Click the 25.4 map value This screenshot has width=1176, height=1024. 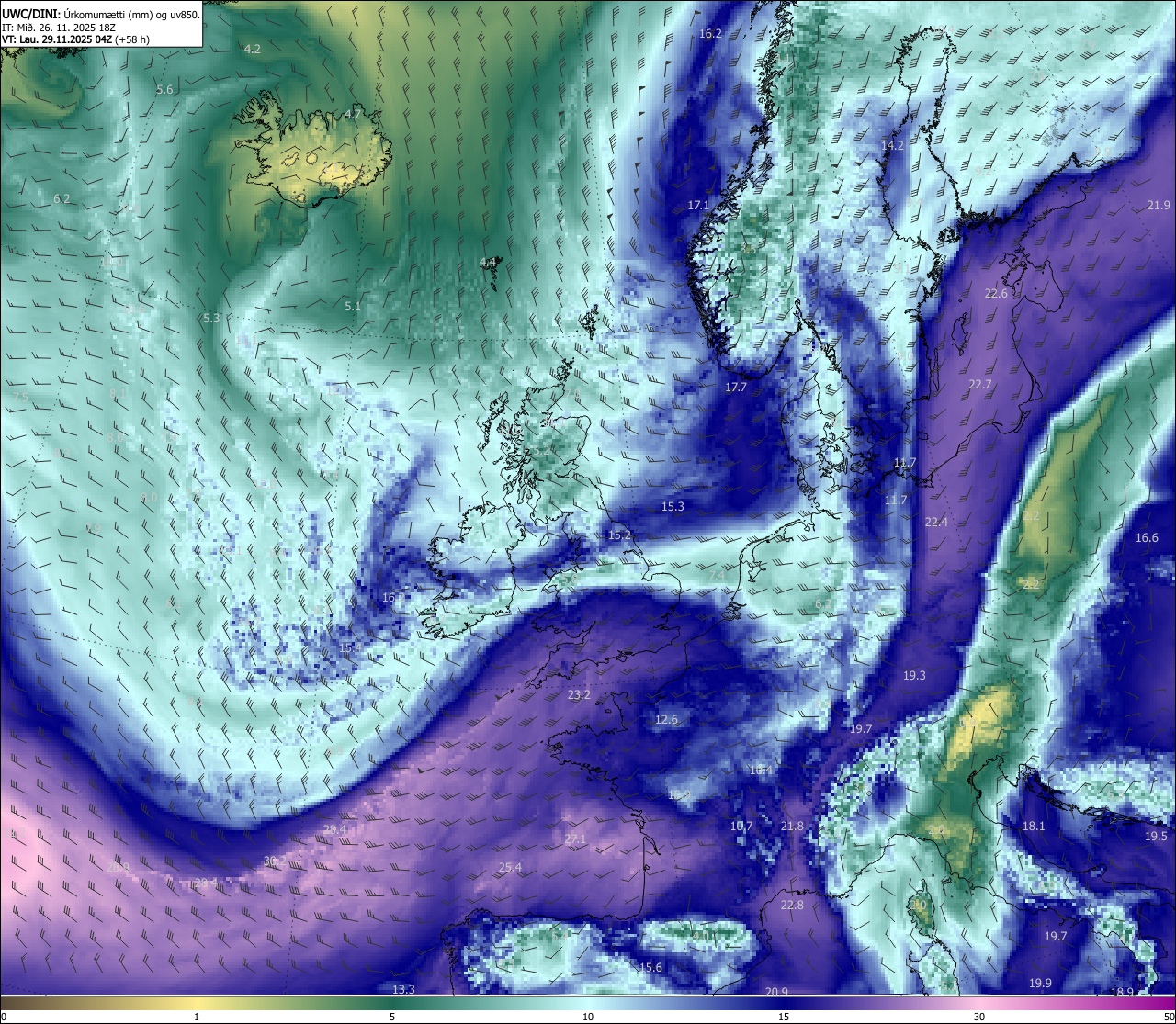tap(510, 868)
